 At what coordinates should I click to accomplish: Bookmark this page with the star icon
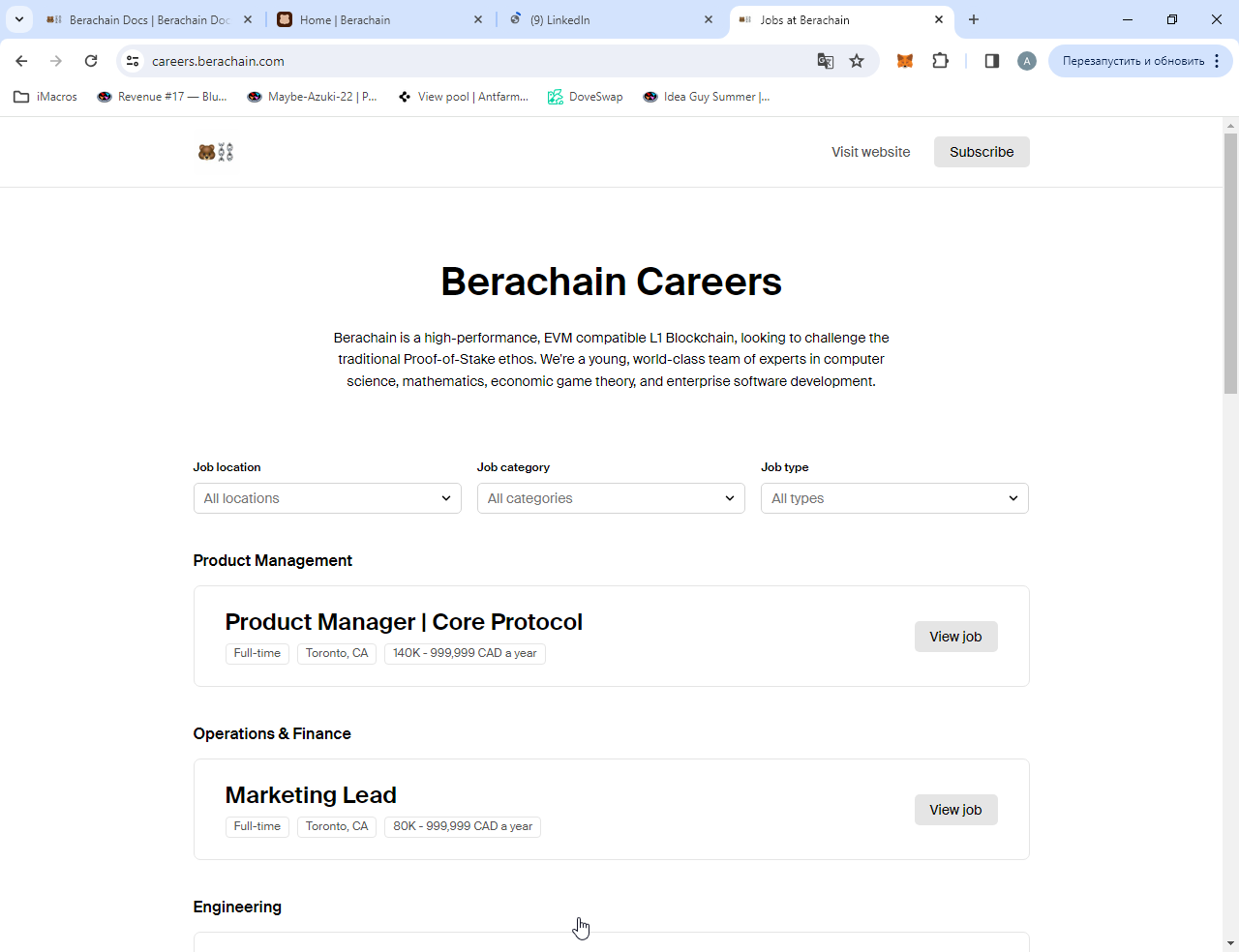click(857, 61)
